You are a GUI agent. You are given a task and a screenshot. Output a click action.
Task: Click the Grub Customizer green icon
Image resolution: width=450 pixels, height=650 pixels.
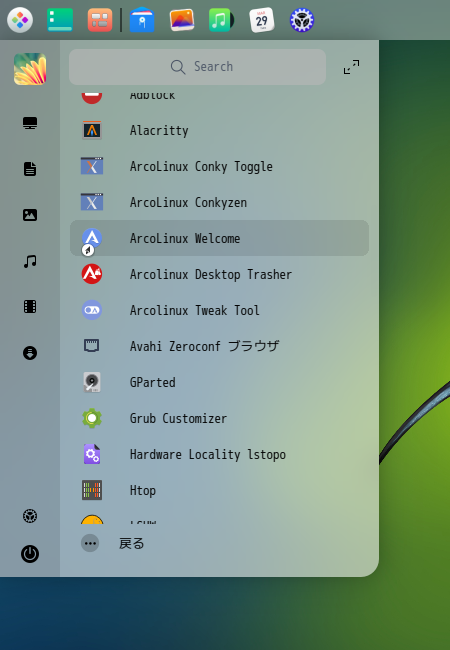[92, 418]
